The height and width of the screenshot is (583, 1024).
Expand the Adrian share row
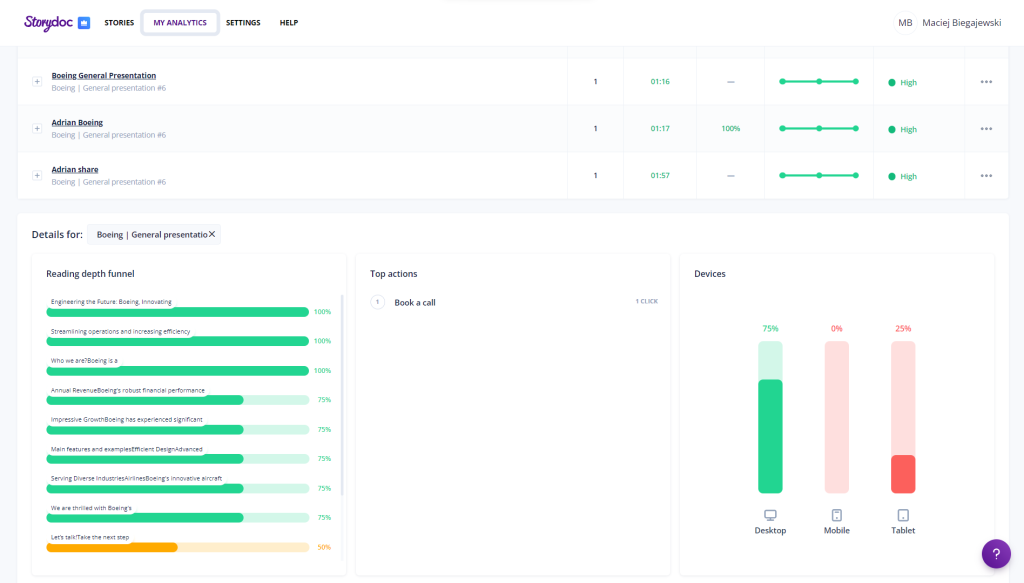(x=37, y=176)
